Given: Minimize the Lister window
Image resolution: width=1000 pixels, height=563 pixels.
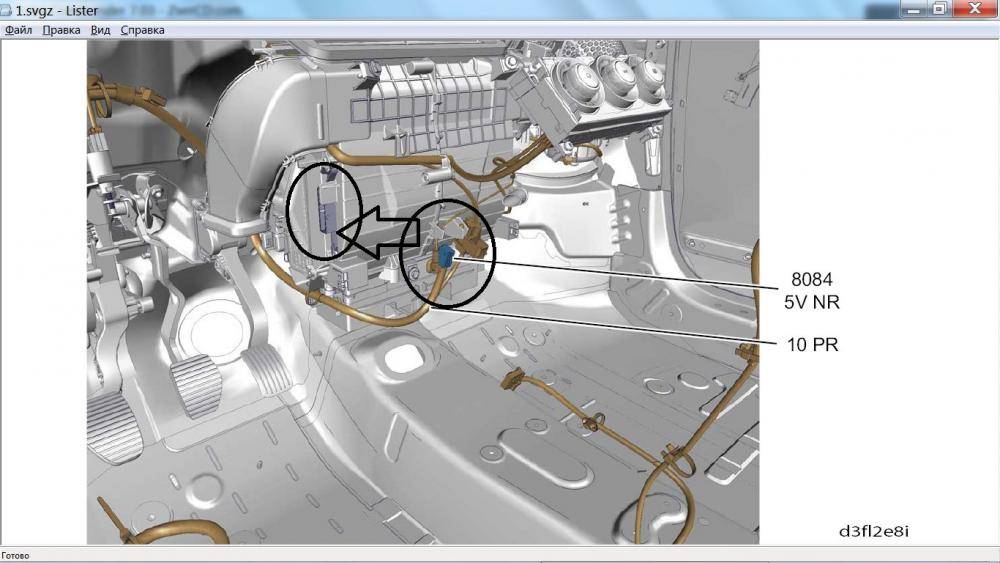Looking at the screenshot, I should point(913,8).
